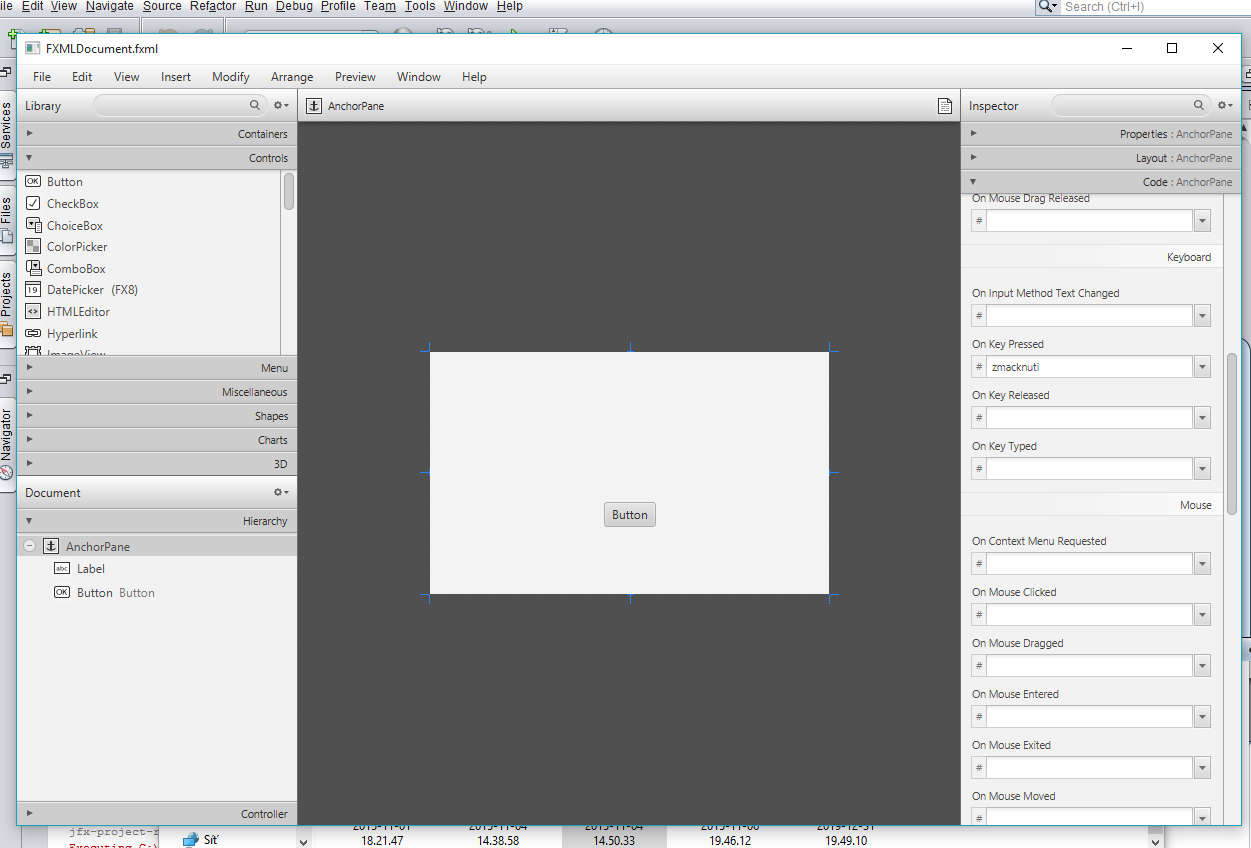Click the HTMLEditor icon in Library
Image resolution: width=1251 pixels, height=848 pixels.
click(x=33, y=312)
